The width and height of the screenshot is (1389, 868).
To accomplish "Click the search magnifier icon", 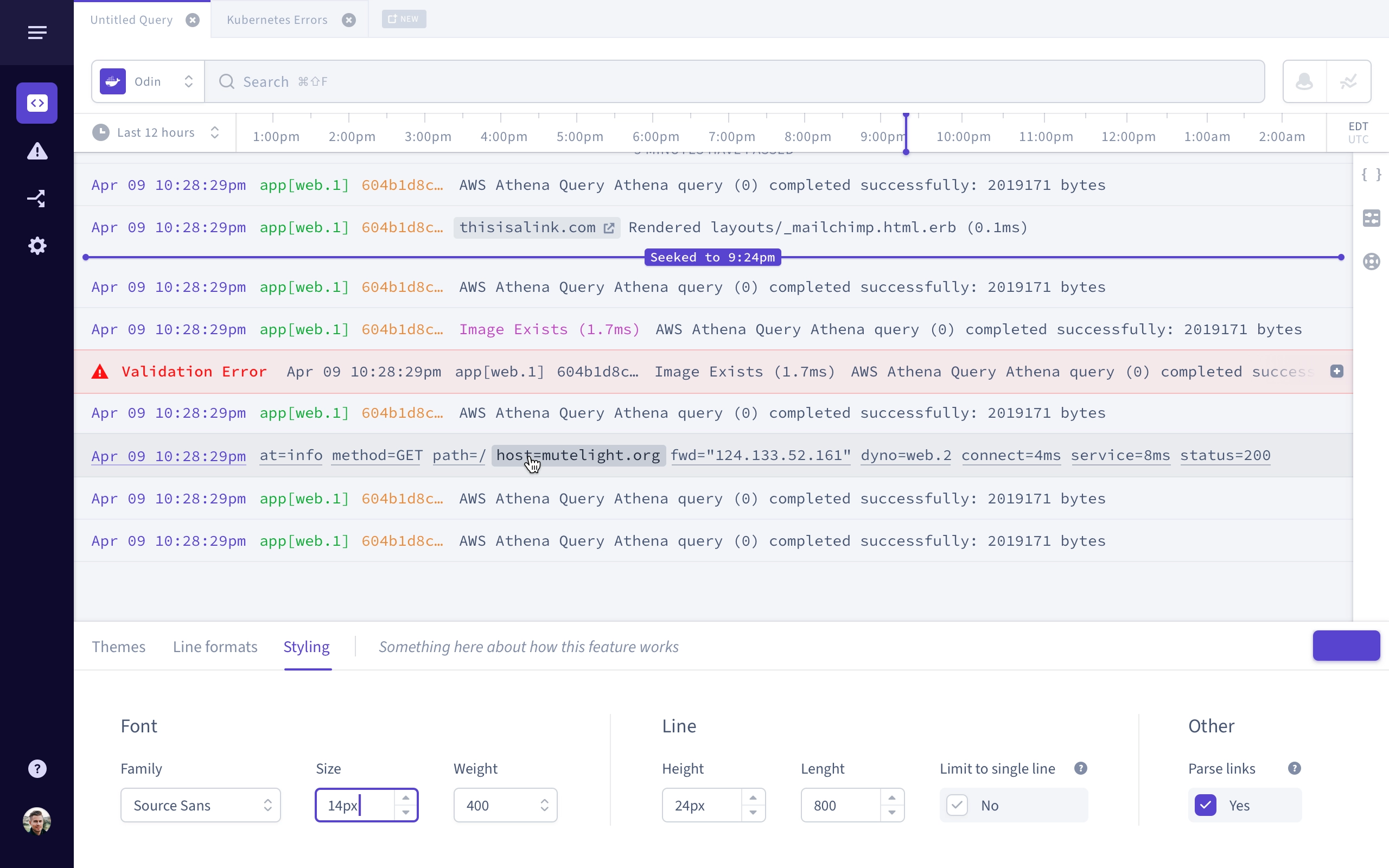I will coord(227,81).
